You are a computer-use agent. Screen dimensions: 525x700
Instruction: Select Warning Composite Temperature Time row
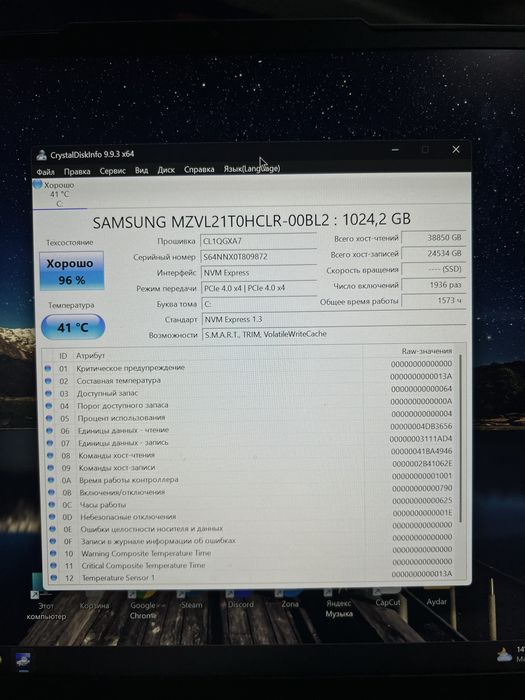[249, 554]
